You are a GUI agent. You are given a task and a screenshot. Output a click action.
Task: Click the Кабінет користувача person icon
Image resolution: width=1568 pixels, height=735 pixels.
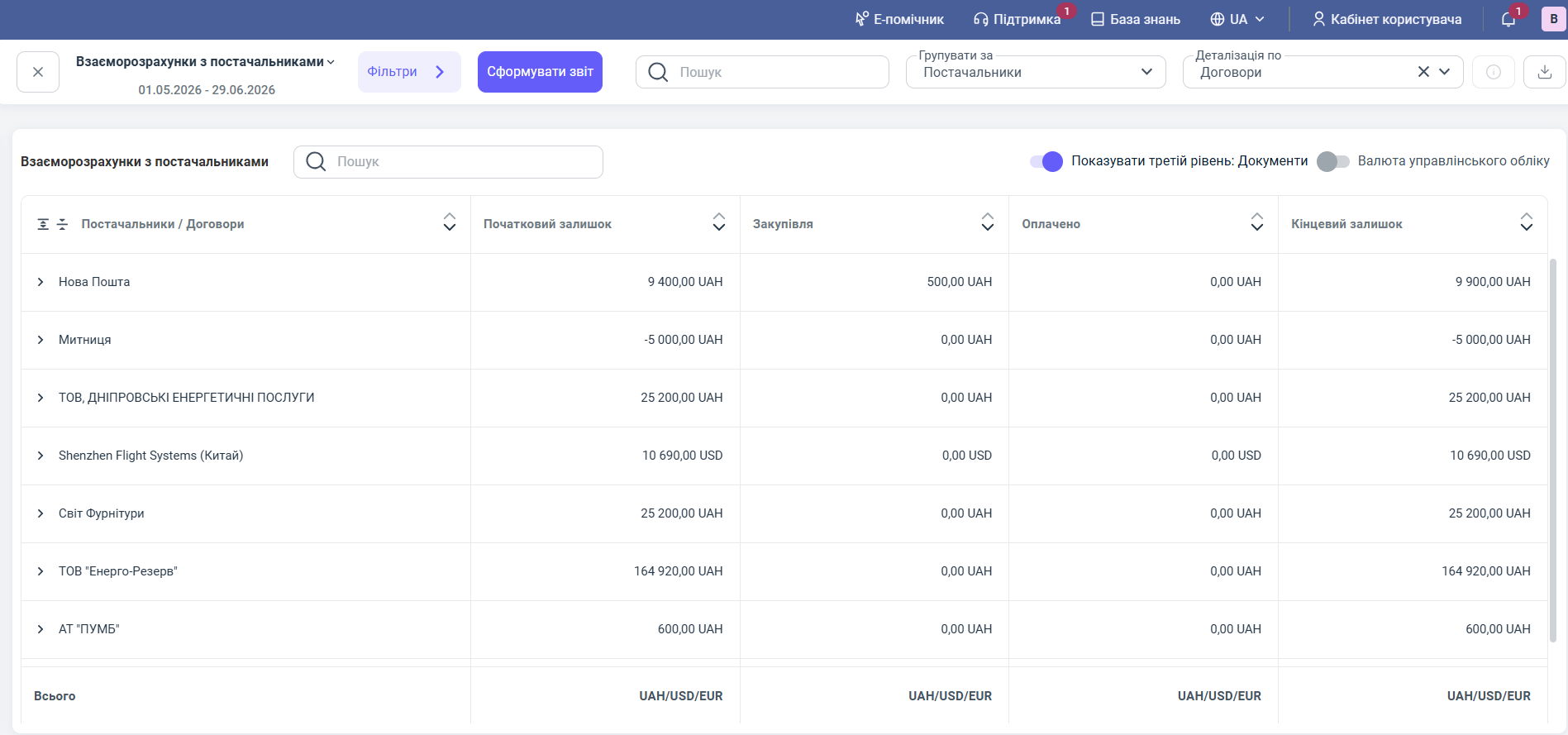tap(1319, 19)
